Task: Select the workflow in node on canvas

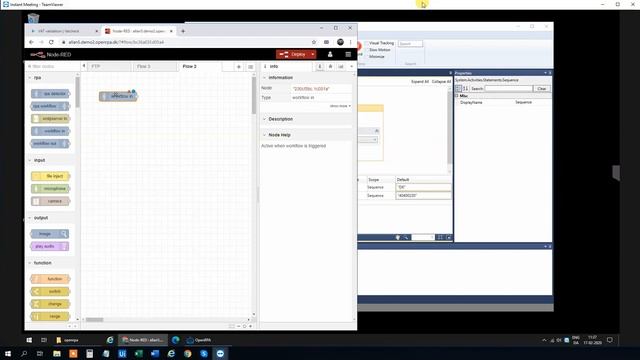Action: click(118, 96)
